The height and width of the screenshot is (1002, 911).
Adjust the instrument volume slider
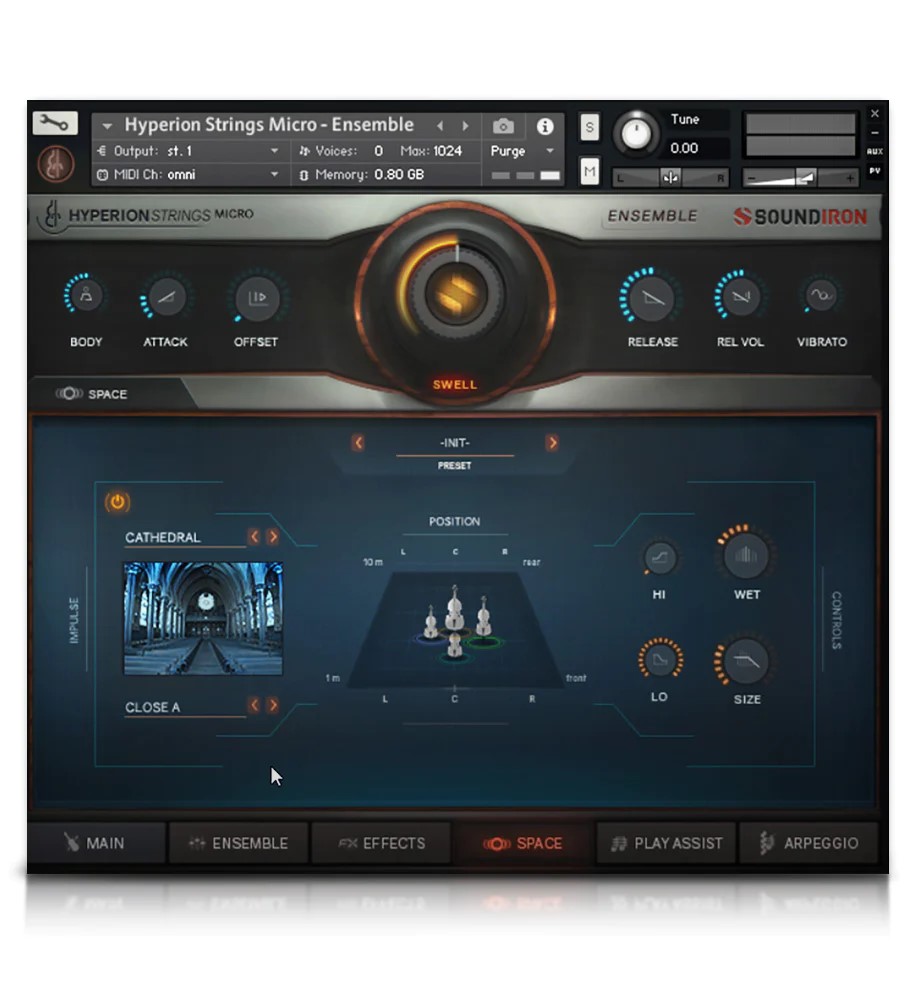tap(801, 178)
